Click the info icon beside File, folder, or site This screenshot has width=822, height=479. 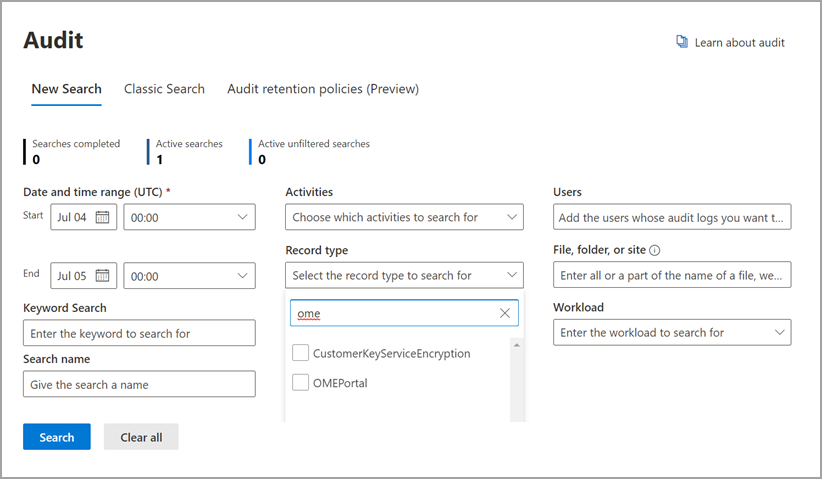coord(655,251)
